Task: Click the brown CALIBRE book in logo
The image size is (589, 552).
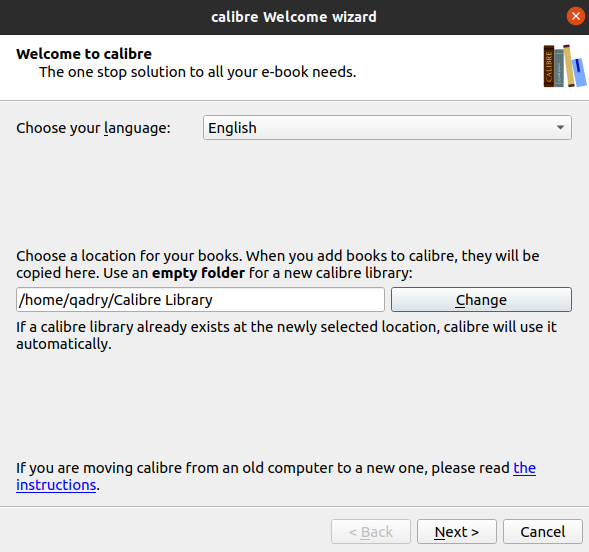Action: click(548, 66)
